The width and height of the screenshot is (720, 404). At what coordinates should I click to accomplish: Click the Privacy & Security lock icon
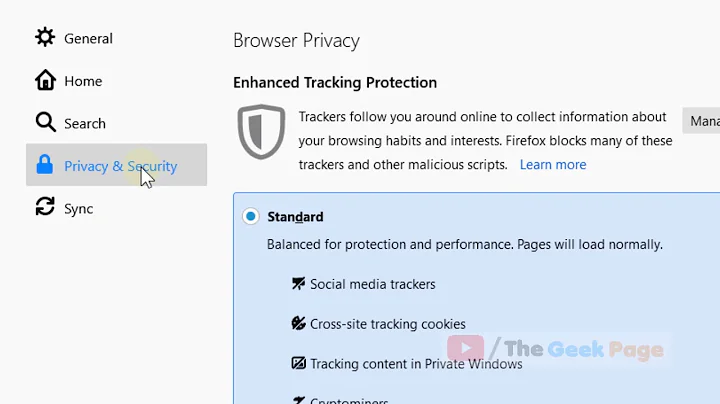pos(45,165)
